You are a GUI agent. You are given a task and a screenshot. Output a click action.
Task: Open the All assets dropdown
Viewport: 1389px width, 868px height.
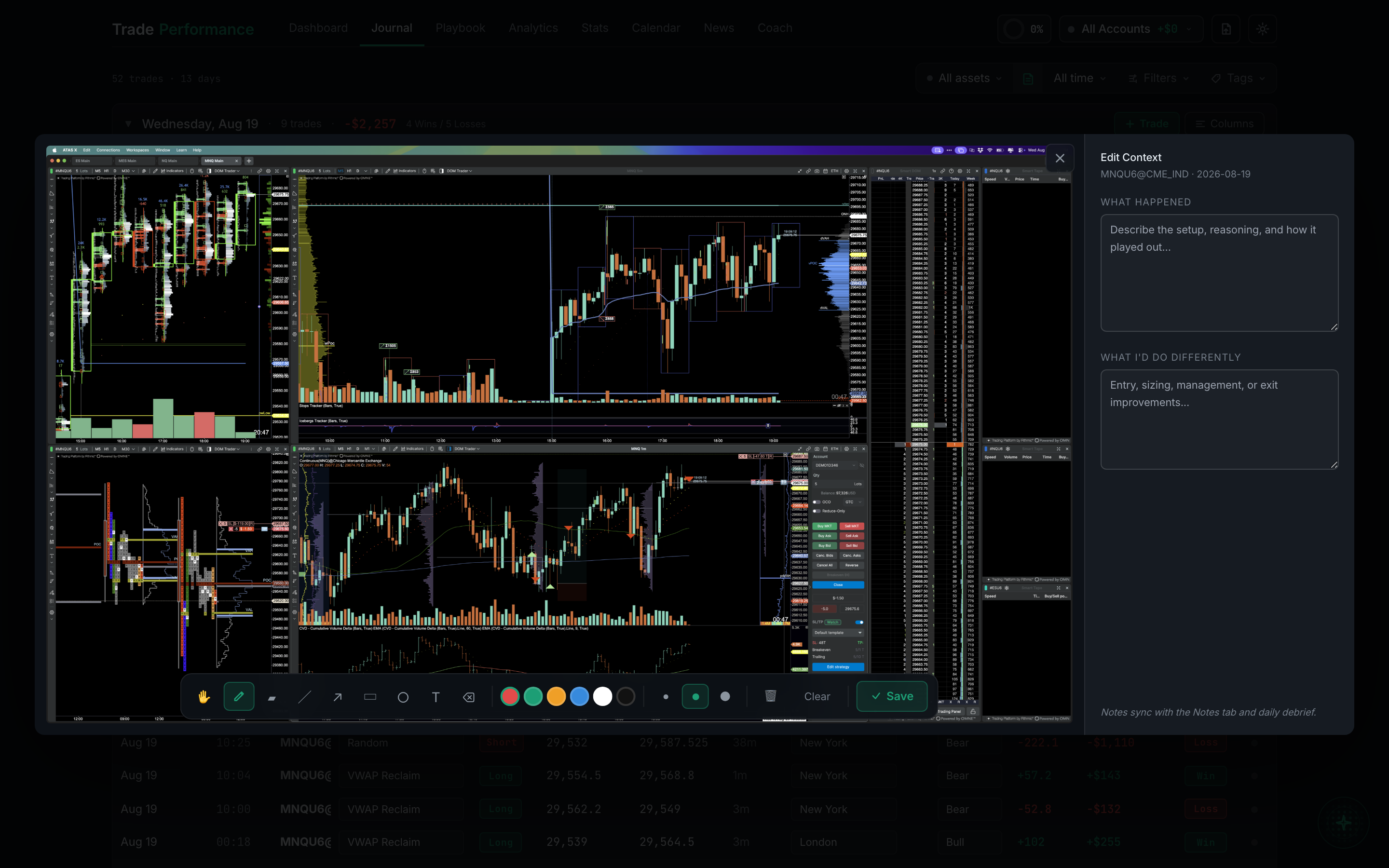click(965, 78)
